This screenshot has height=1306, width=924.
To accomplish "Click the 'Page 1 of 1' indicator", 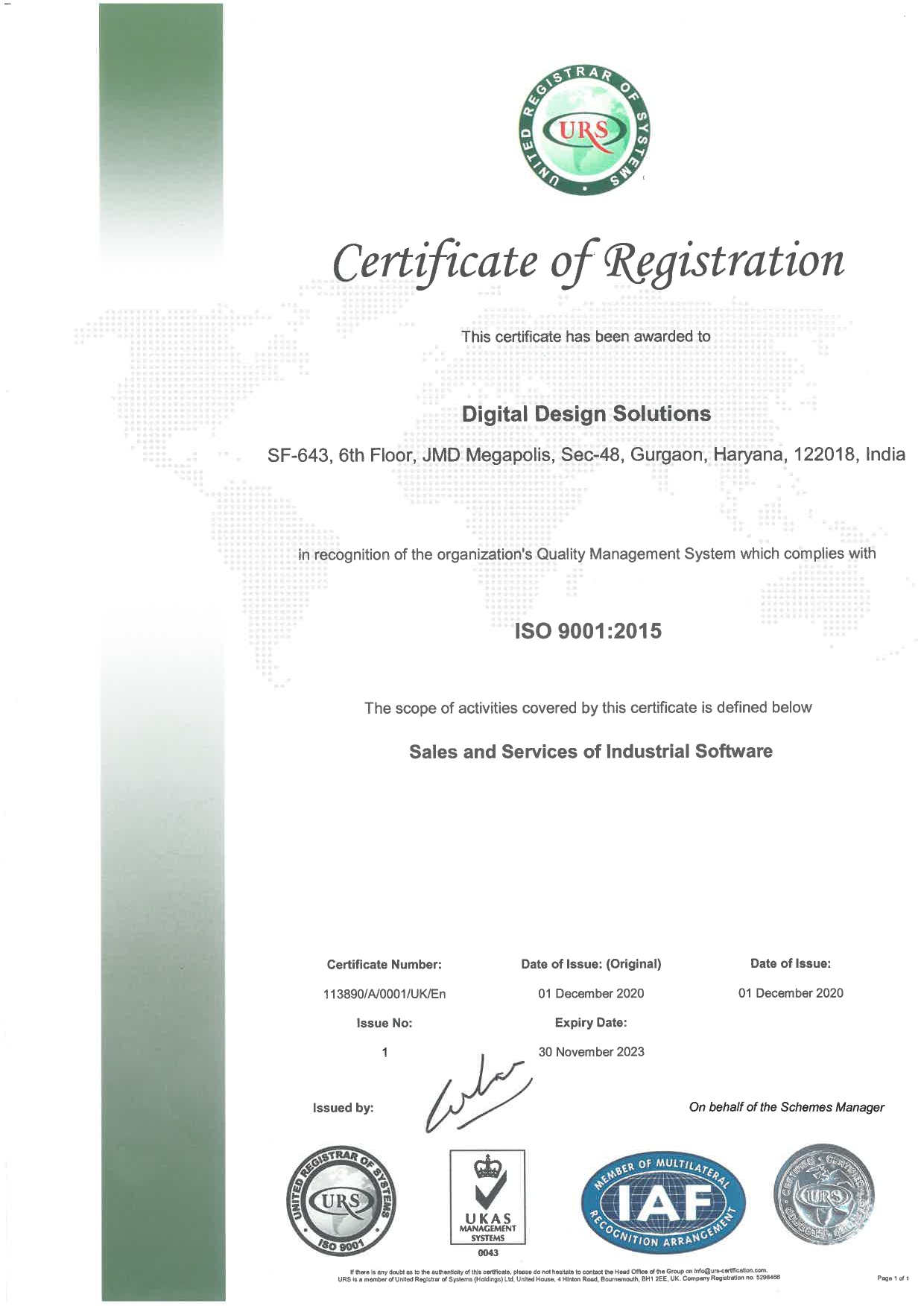I will 893,1278.
